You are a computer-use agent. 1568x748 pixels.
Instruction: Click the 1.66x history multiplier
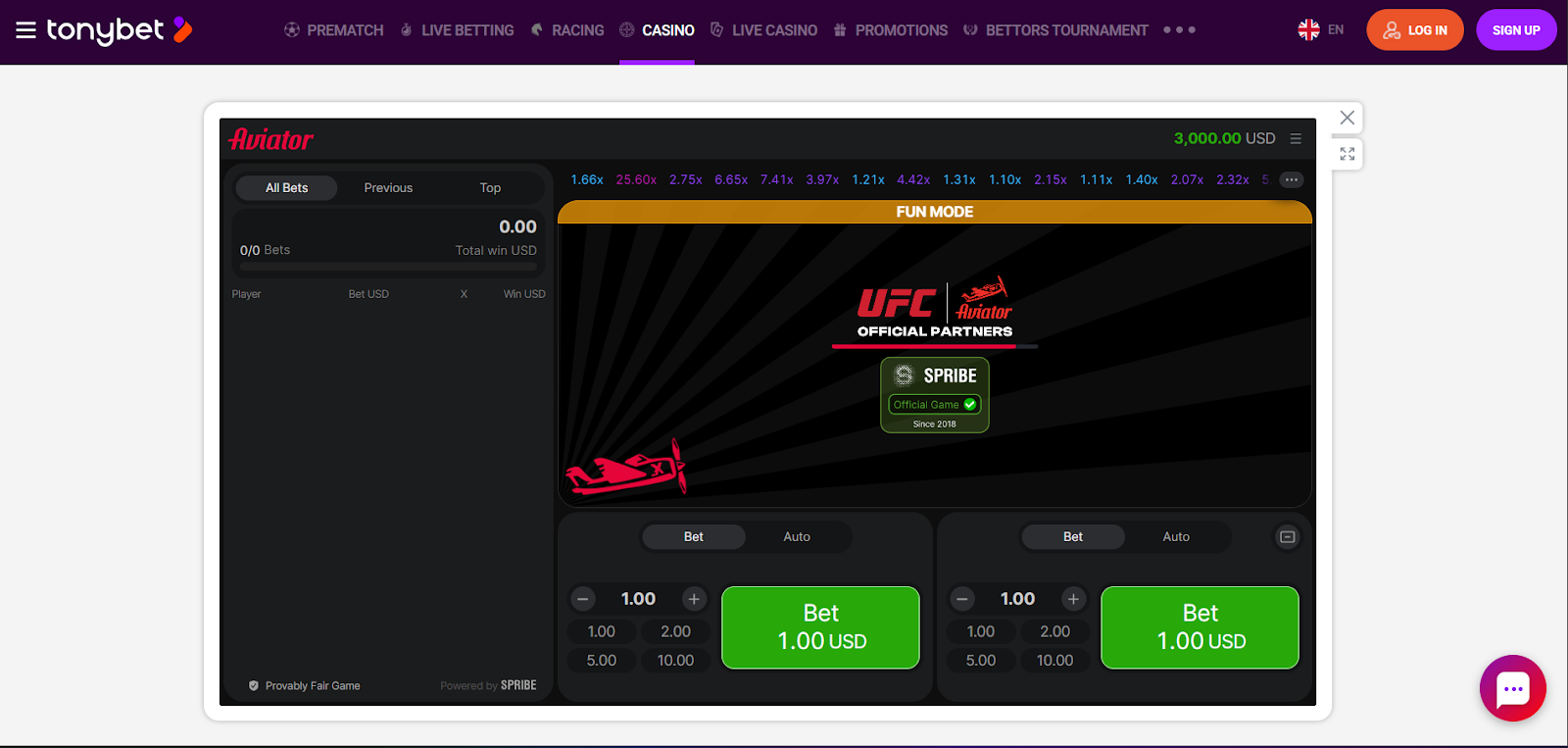[x=587, y=179]
